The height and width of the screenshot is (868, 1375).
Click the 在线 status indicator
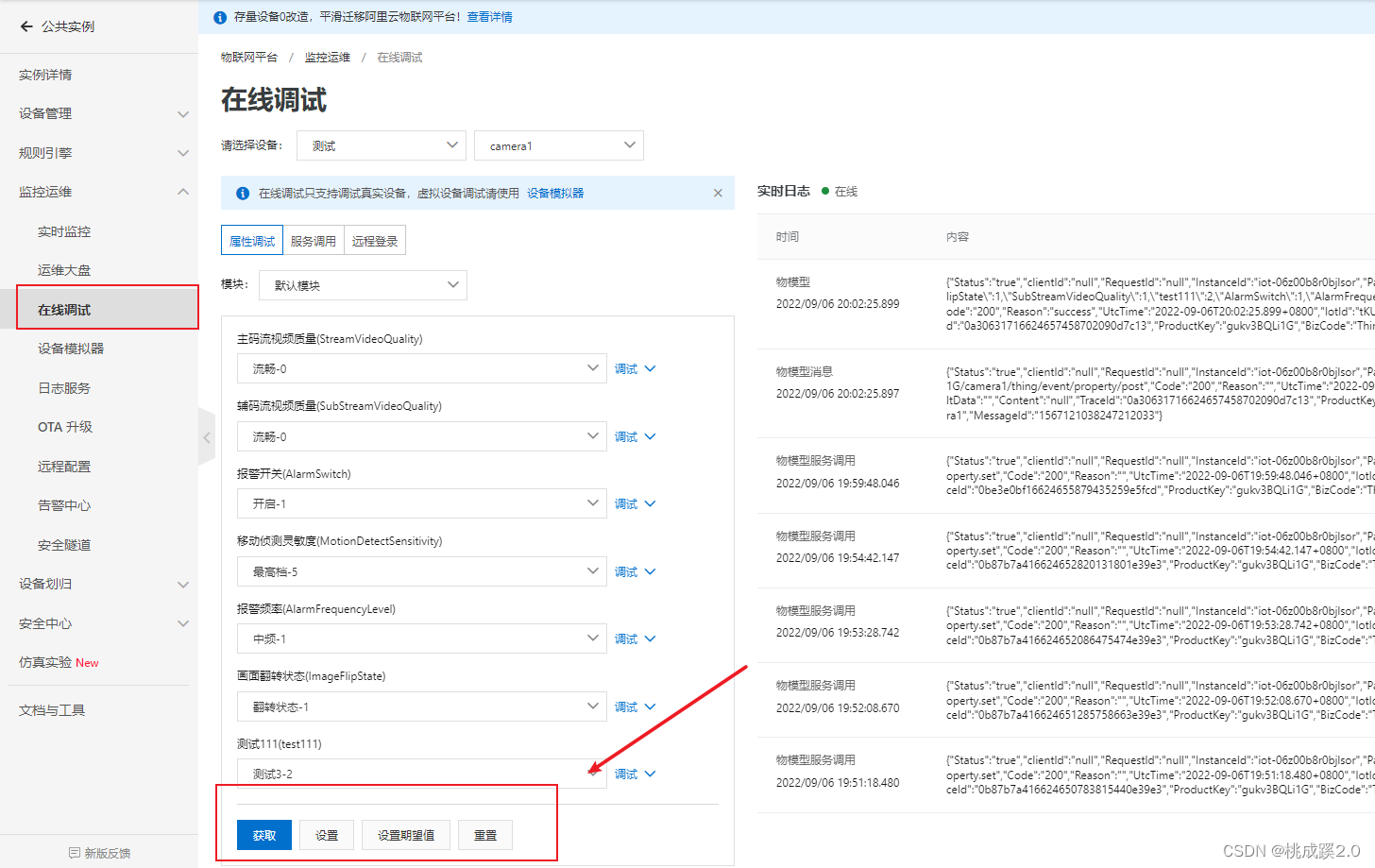[840, 191]
